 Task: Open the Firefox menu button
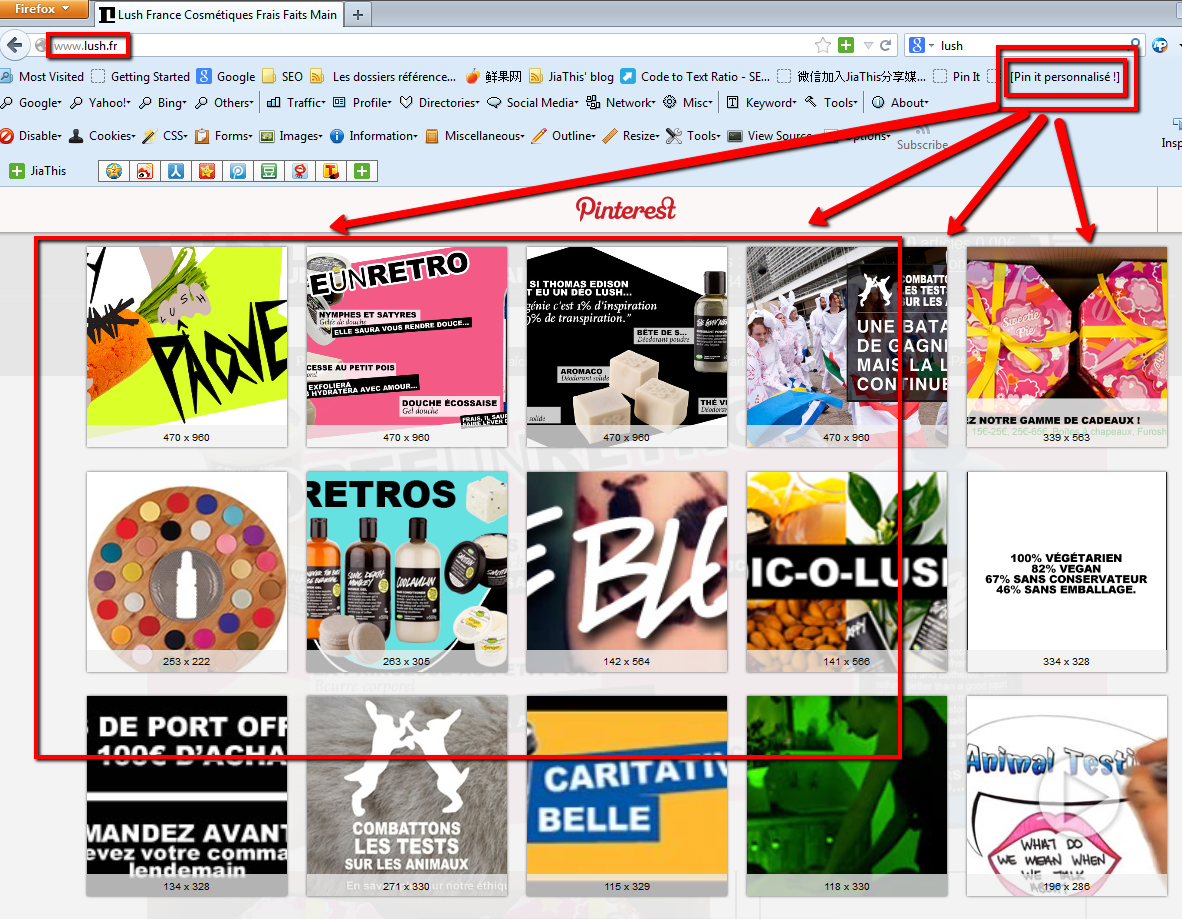click(44, 10)
